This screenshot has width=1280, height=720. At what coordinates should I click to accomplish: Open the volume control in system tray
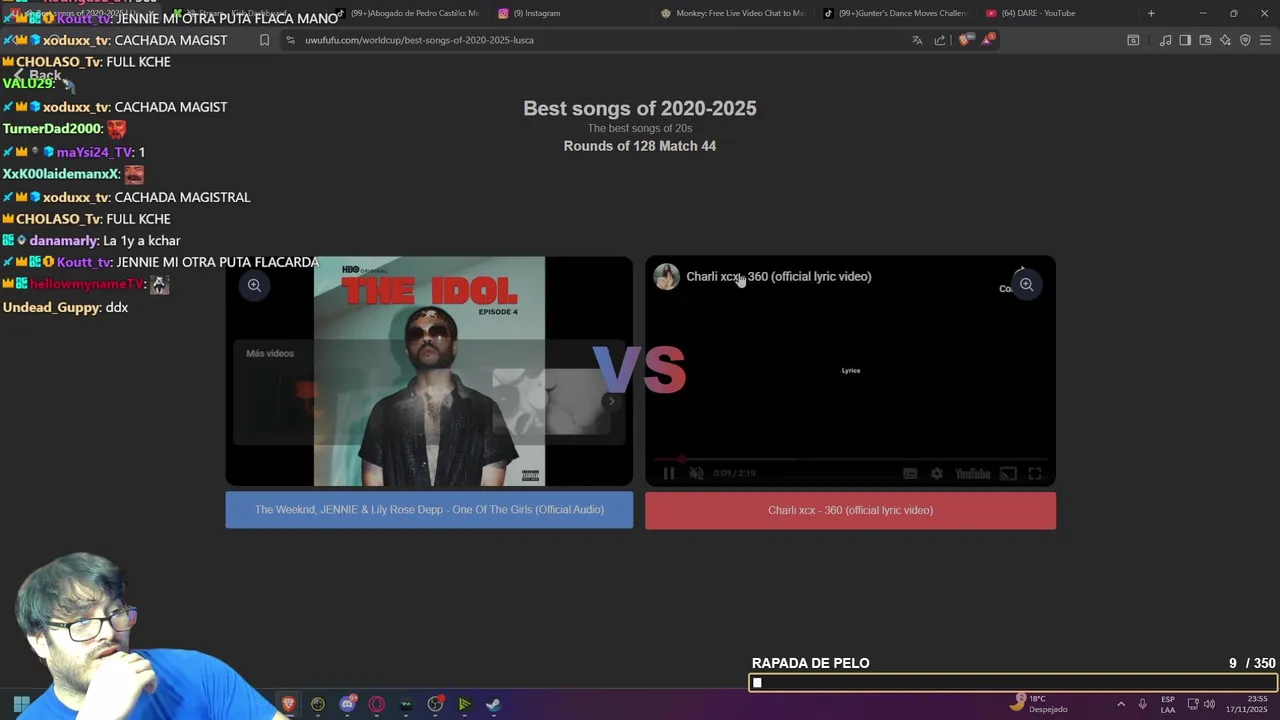(x=1209, y=704)
